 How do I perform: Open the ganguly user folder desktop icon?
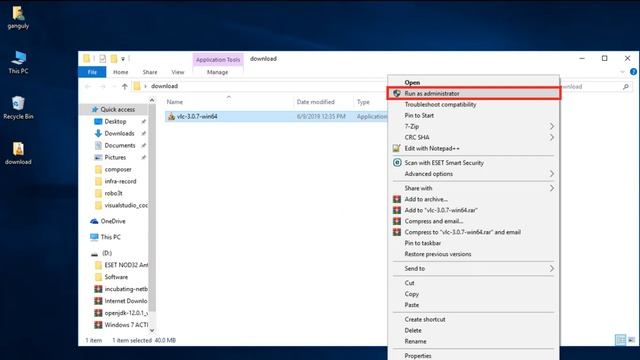[x=18, y=18]
